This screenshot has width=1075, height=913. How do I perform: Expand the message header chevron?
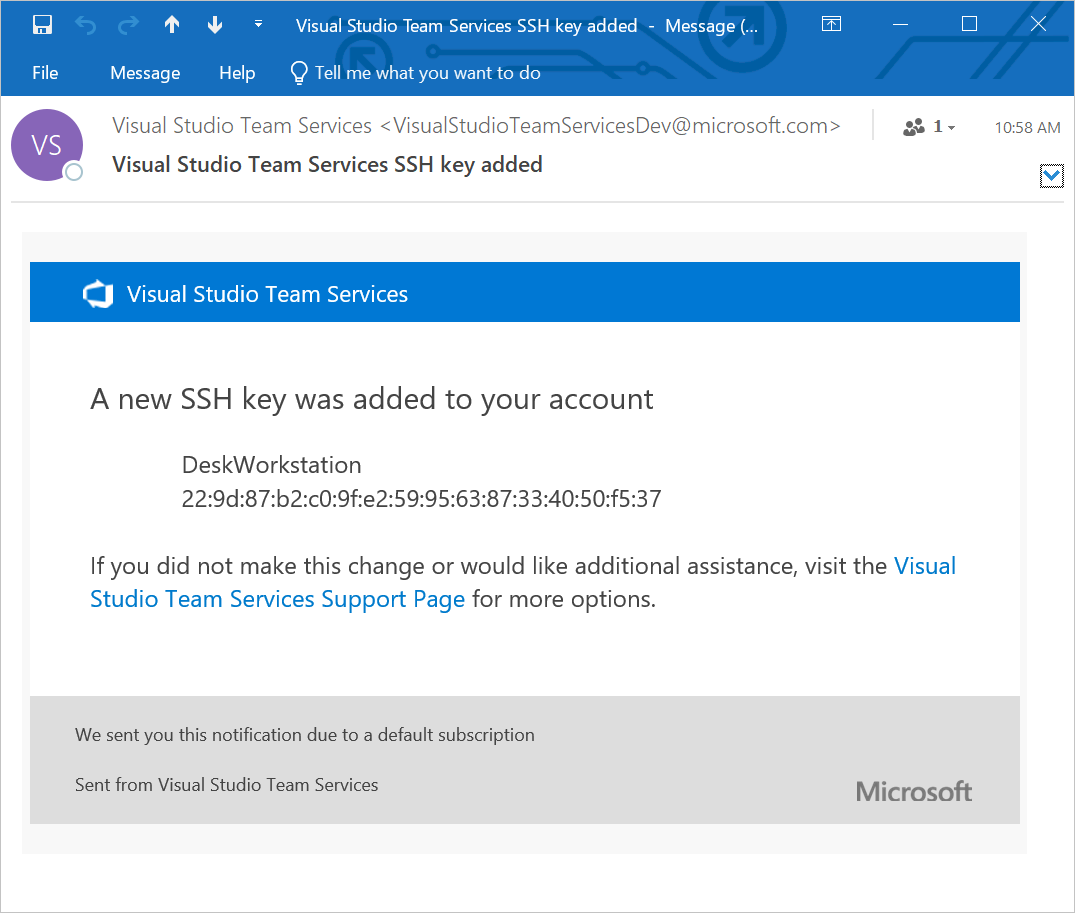1051,177
